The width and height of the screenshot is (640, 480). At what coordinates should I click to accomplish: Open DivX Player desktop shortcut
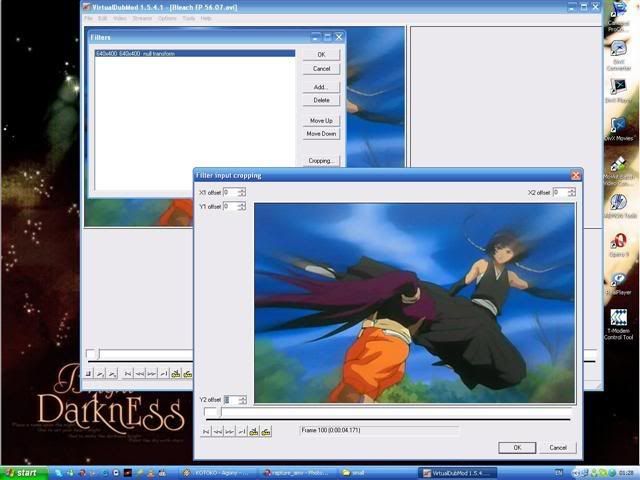(x=619, y=91)
